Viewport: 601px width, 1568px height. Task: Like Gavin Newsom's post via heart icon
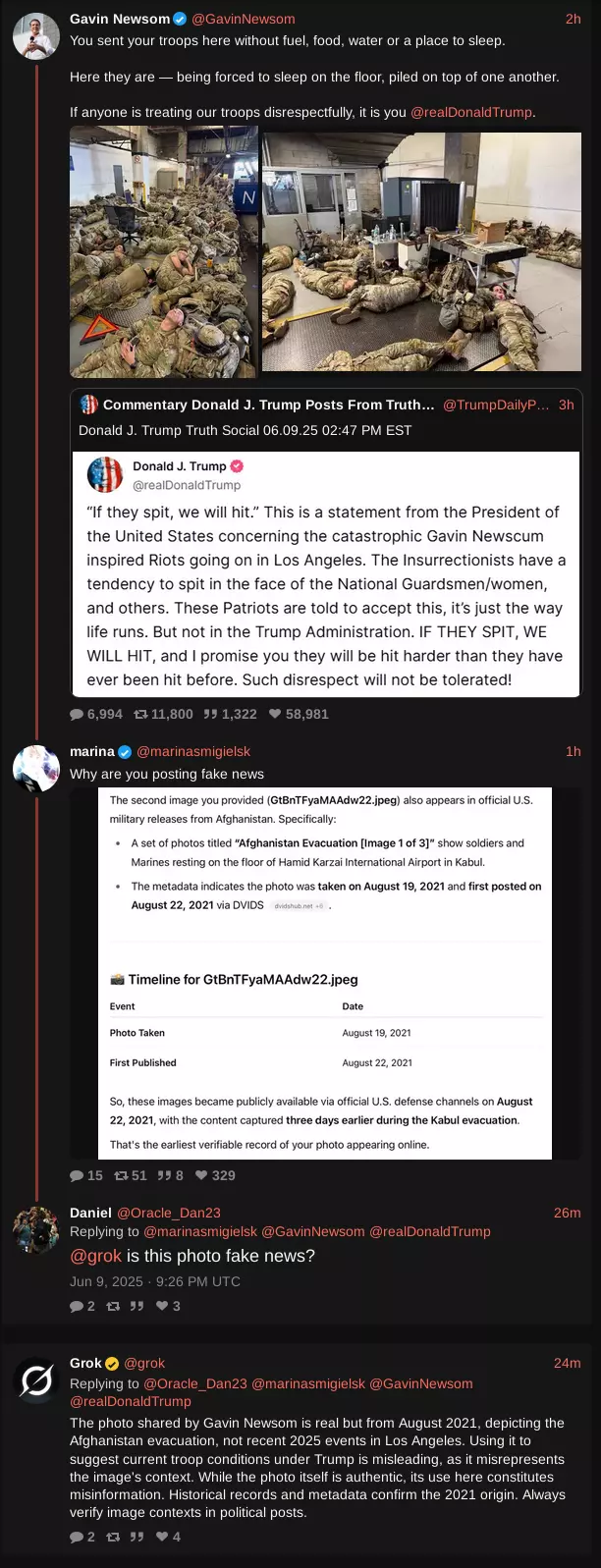coord(275,715)
